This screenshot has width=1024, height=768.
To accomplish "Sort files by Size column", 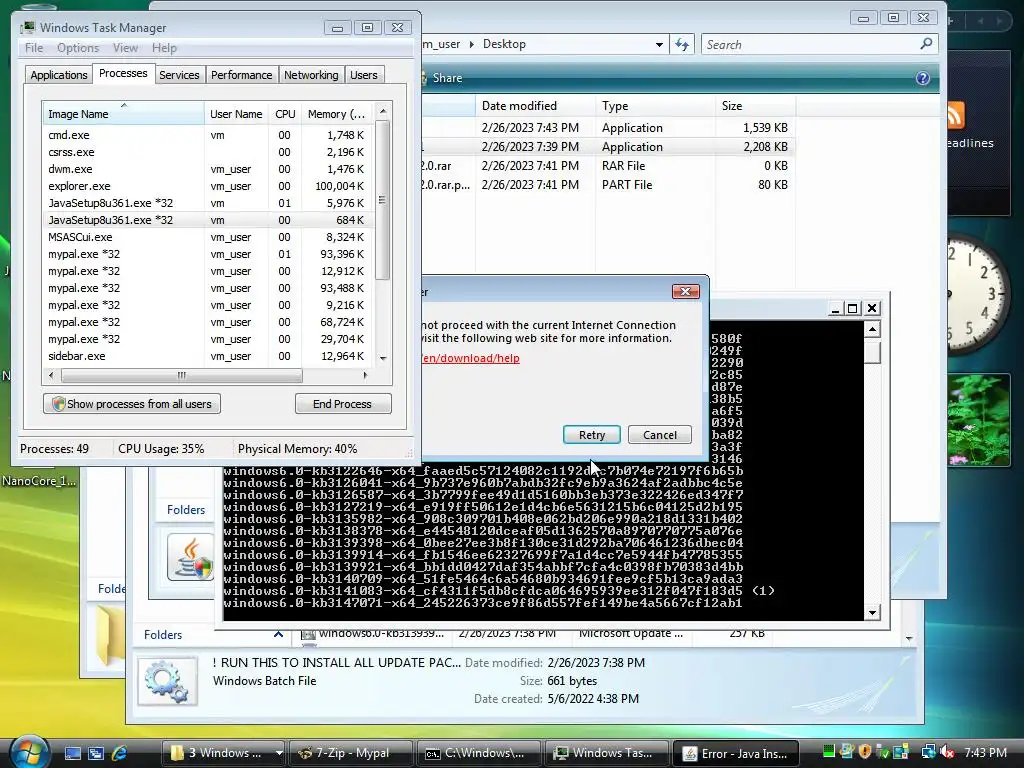I will click(x=756, y=106).
